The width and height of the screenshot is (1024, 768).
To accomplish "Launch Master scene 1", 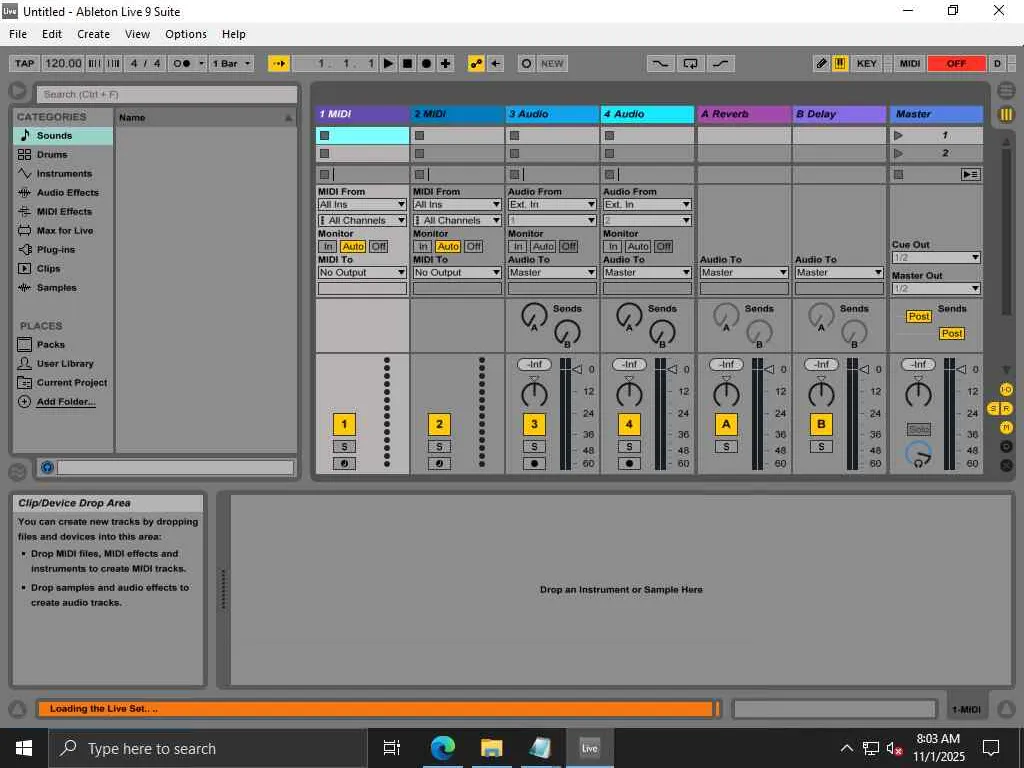I will click(899, 135).
